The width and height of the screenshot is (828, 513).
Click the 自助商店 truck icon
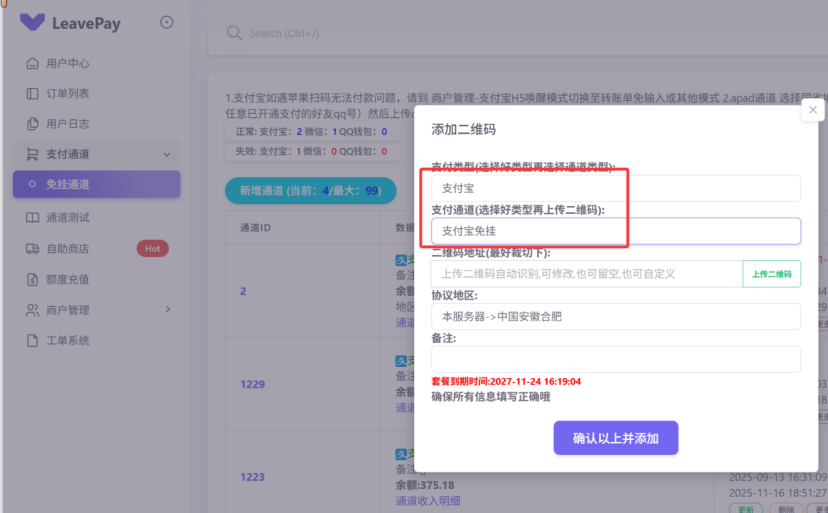[33, 248]
